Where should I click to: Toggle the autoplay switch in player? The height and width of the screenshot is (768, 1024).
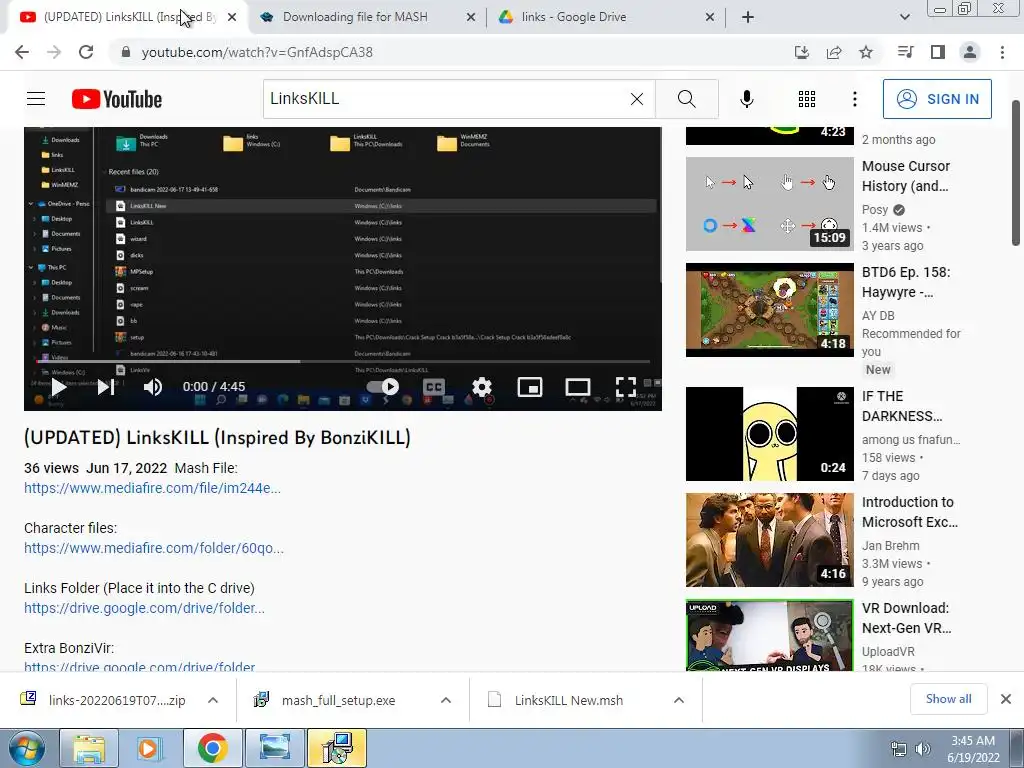[383, 387]
